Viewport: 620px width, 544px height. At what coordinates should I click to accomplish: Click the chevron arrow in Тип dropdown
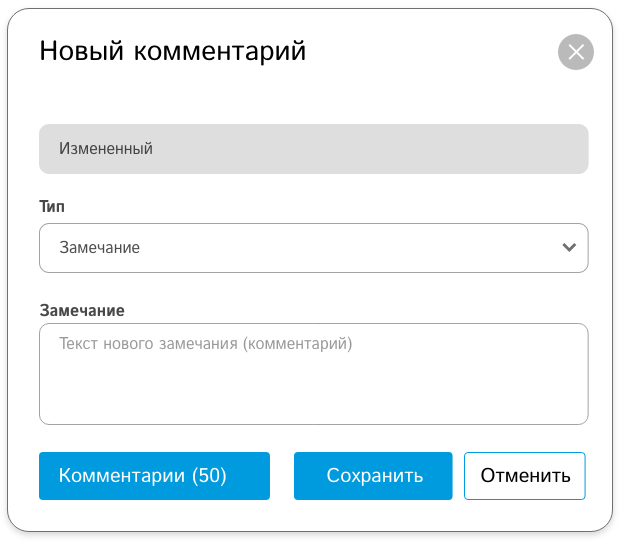(x=569, y=247)
